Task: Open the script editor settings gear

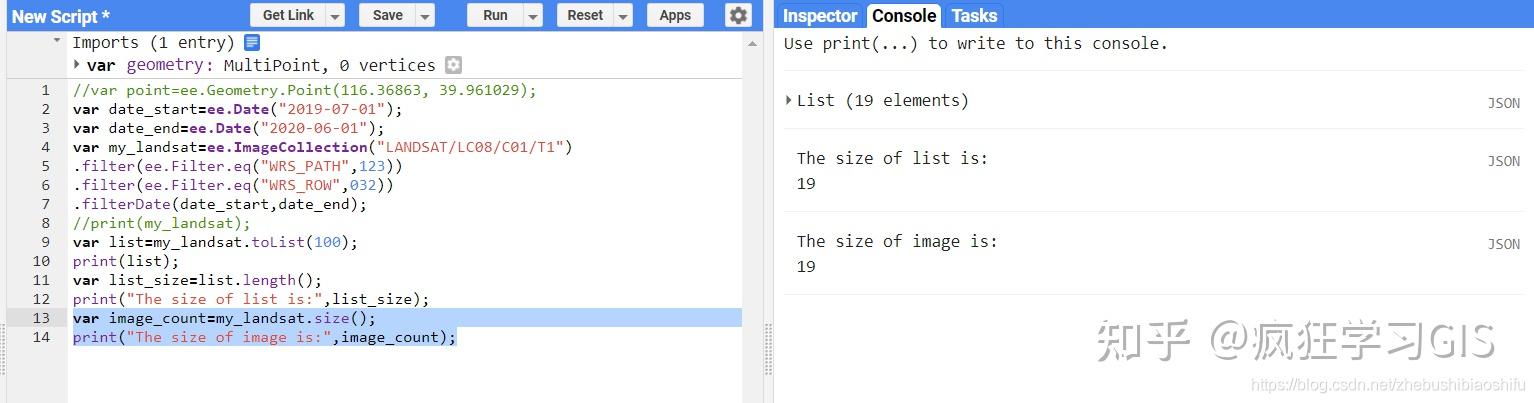Action: 738,15
